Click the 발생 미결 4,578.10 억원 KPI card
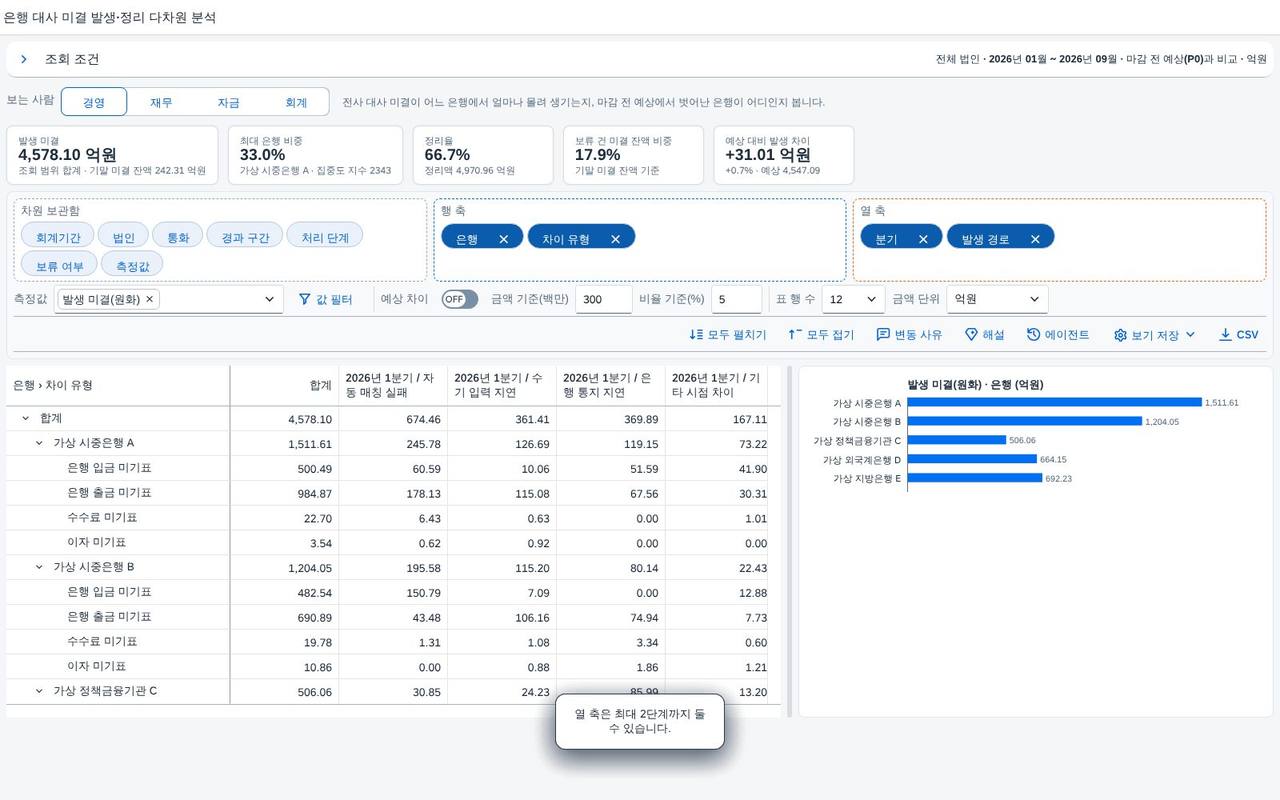1280x800 pixels. pyautogui.click(x=112, y=155)
